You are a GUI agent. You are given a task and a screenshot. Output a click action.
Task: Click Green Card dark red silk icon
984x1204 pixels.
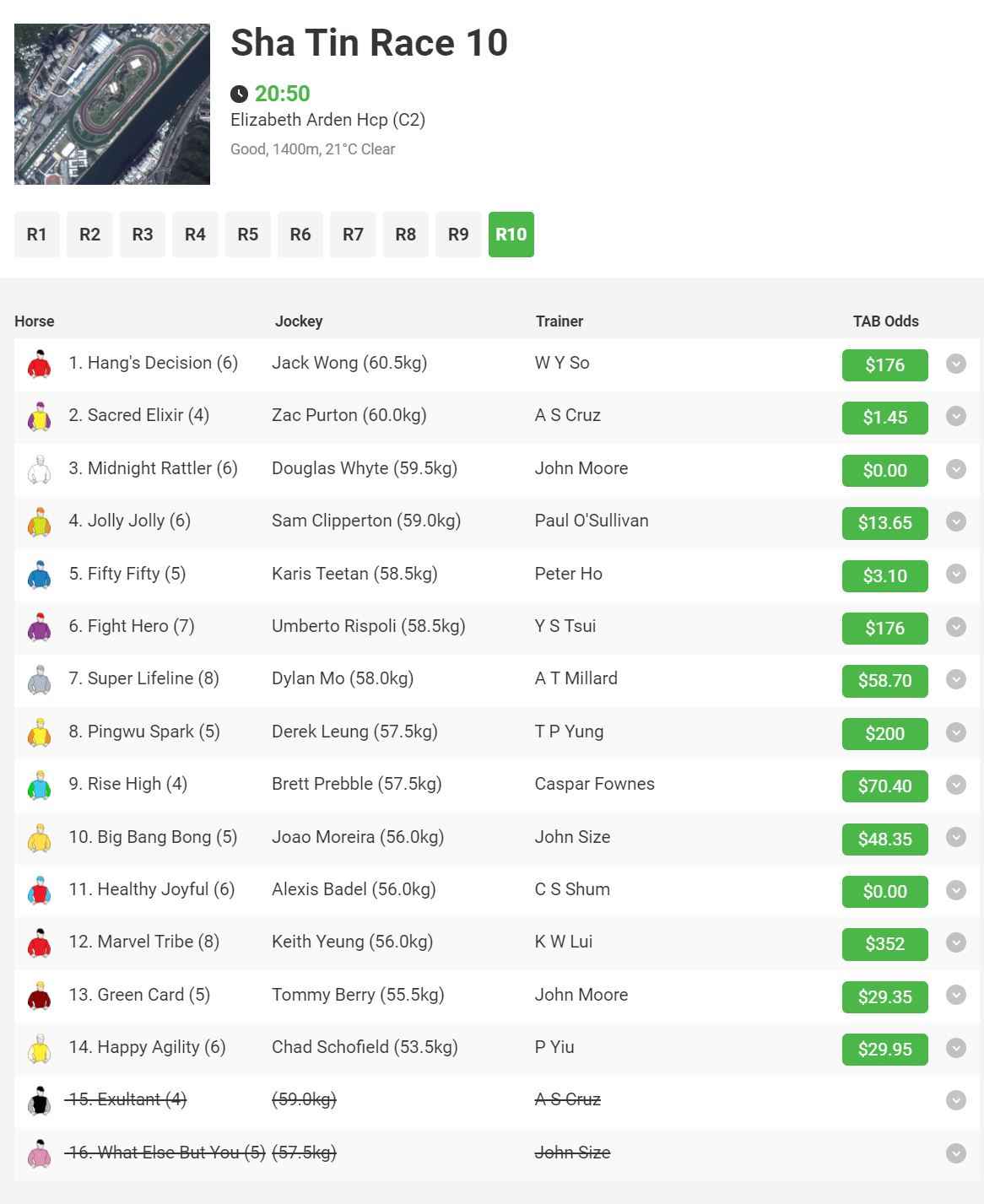39,996
